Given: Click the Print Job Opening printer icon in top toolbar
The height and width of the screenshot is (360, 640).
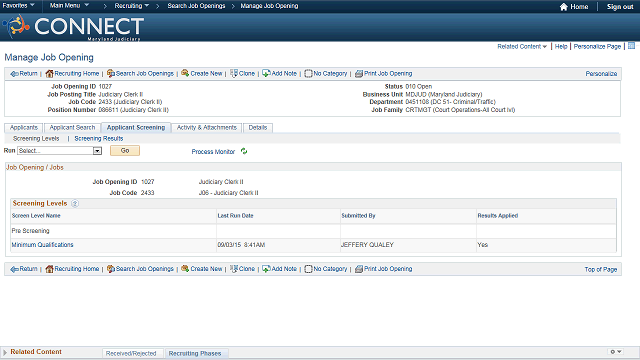Looking at the screenshot, I should (359, 74).
